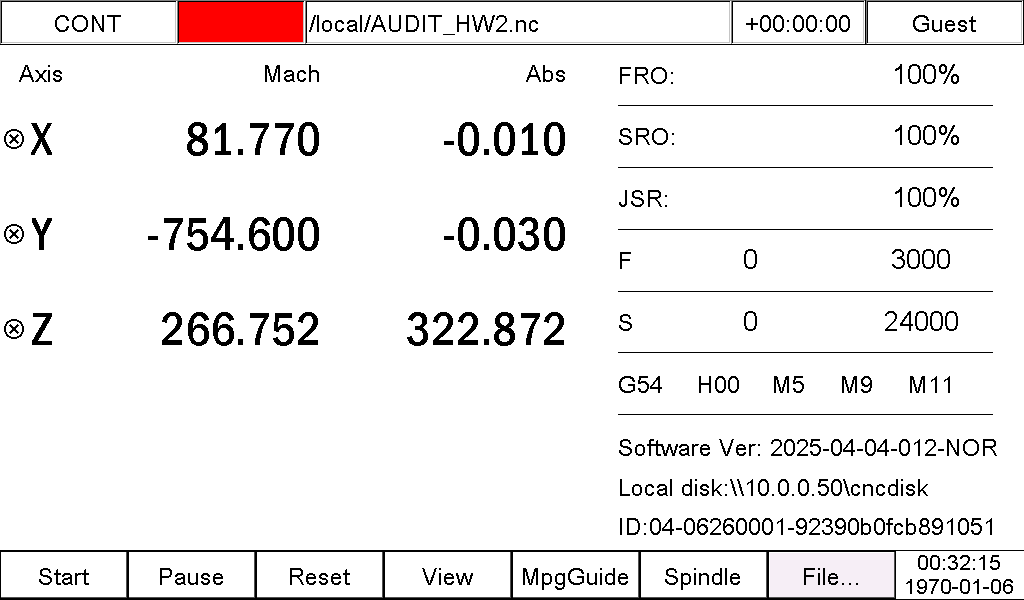Click the controller ID string

coord(807,526)
